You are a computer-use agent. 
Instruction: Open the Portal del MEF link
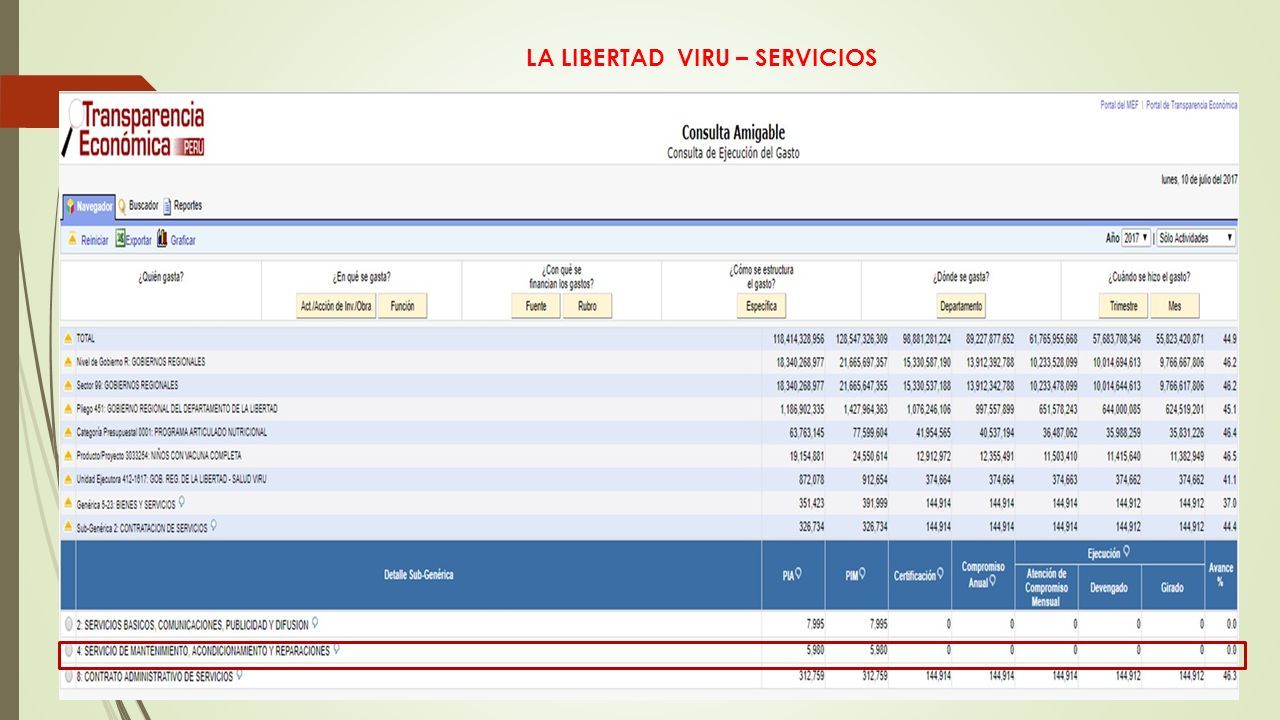1119,105
